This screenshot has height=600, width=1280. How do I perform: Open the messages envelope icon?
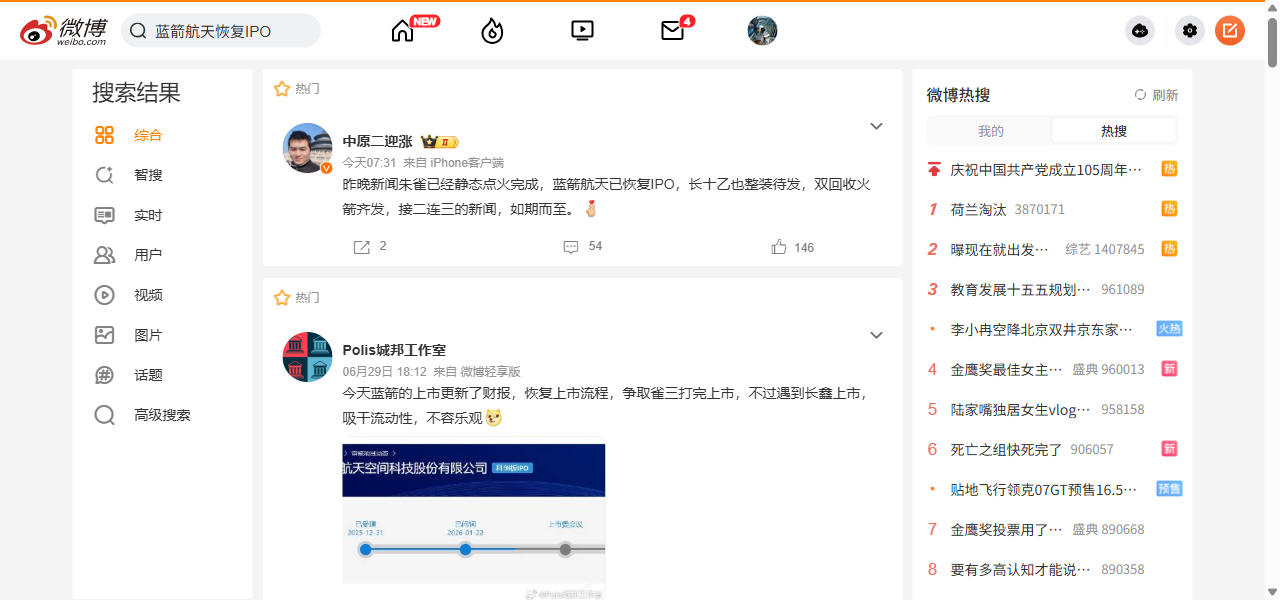[672, 31]
